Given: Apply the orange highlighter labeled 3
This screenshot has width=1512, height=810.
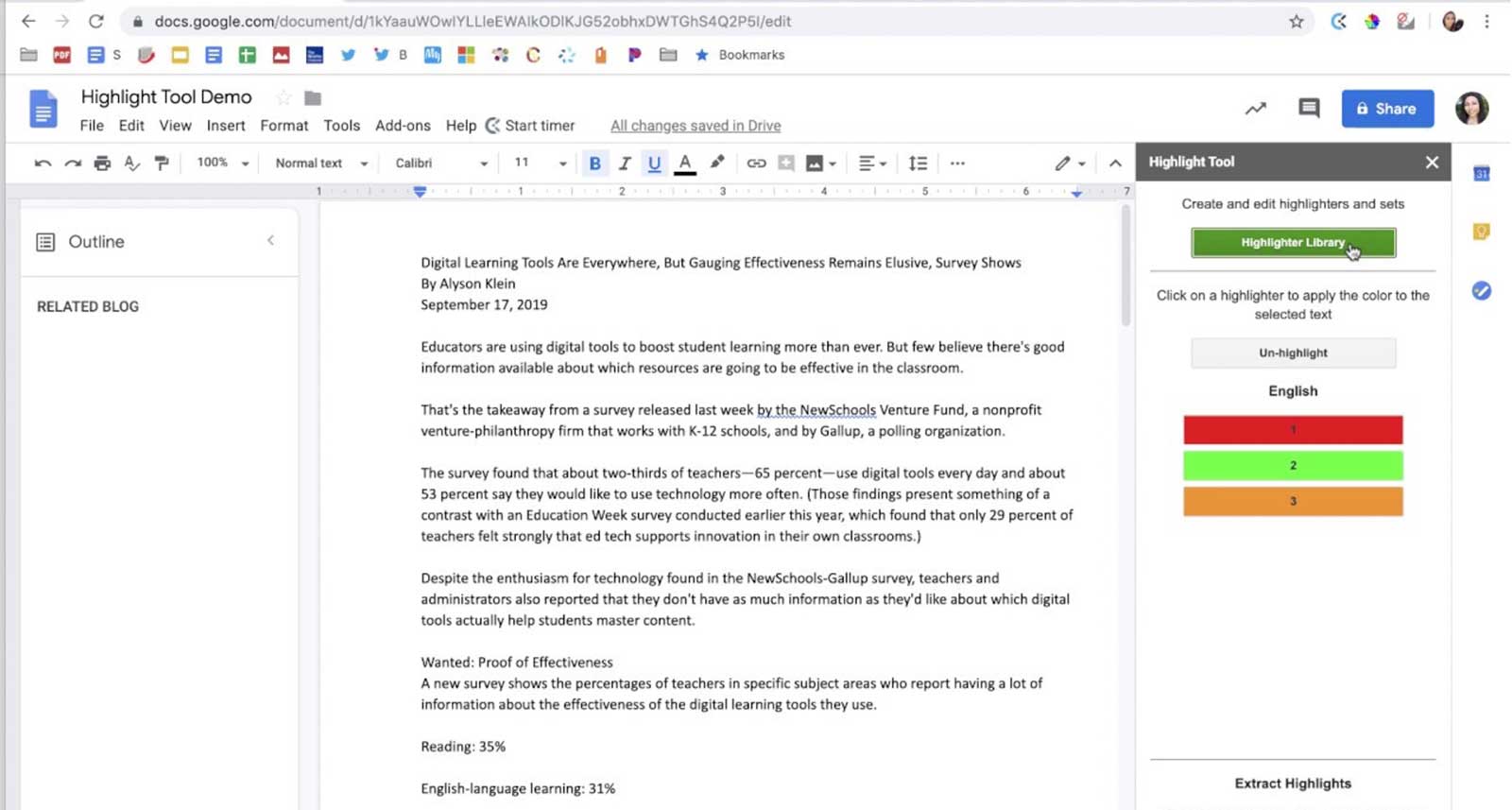Looking at the screenshot, I should 1293,502.
